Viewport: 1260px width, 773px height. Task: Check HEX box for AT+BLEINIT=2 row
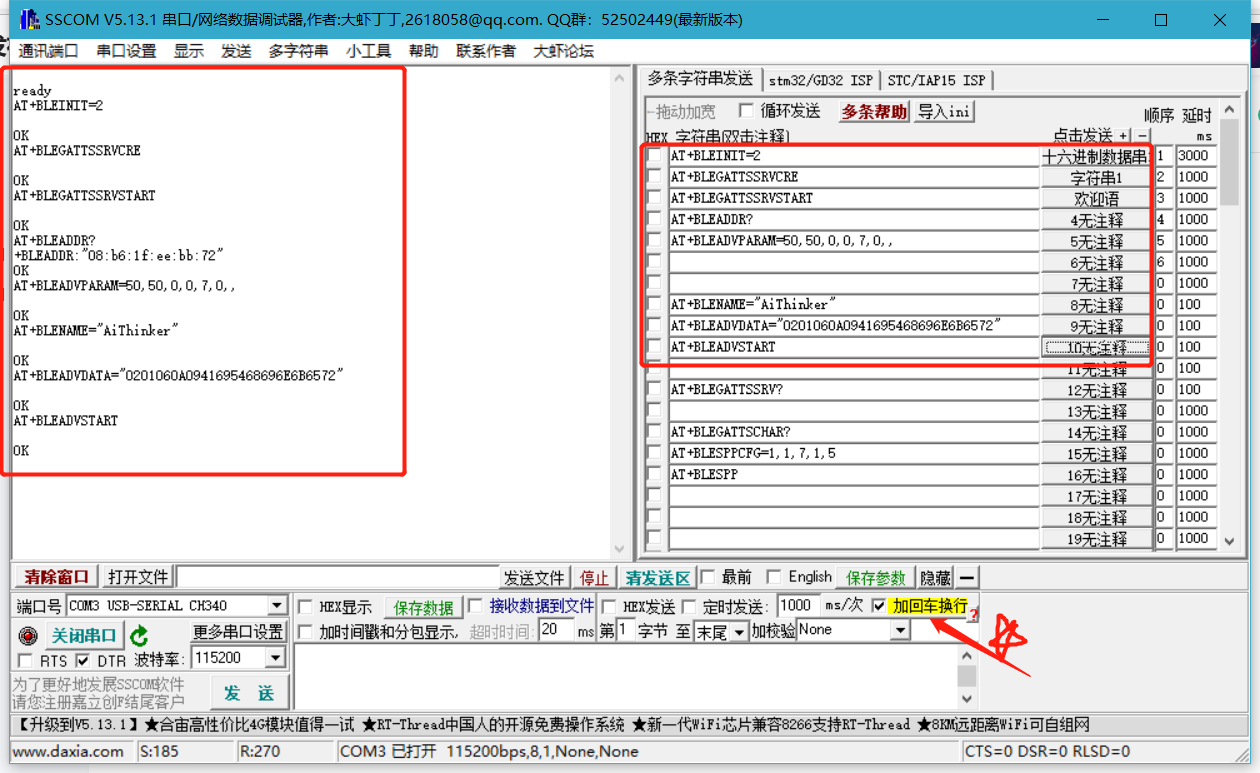(x=654, y=156)
